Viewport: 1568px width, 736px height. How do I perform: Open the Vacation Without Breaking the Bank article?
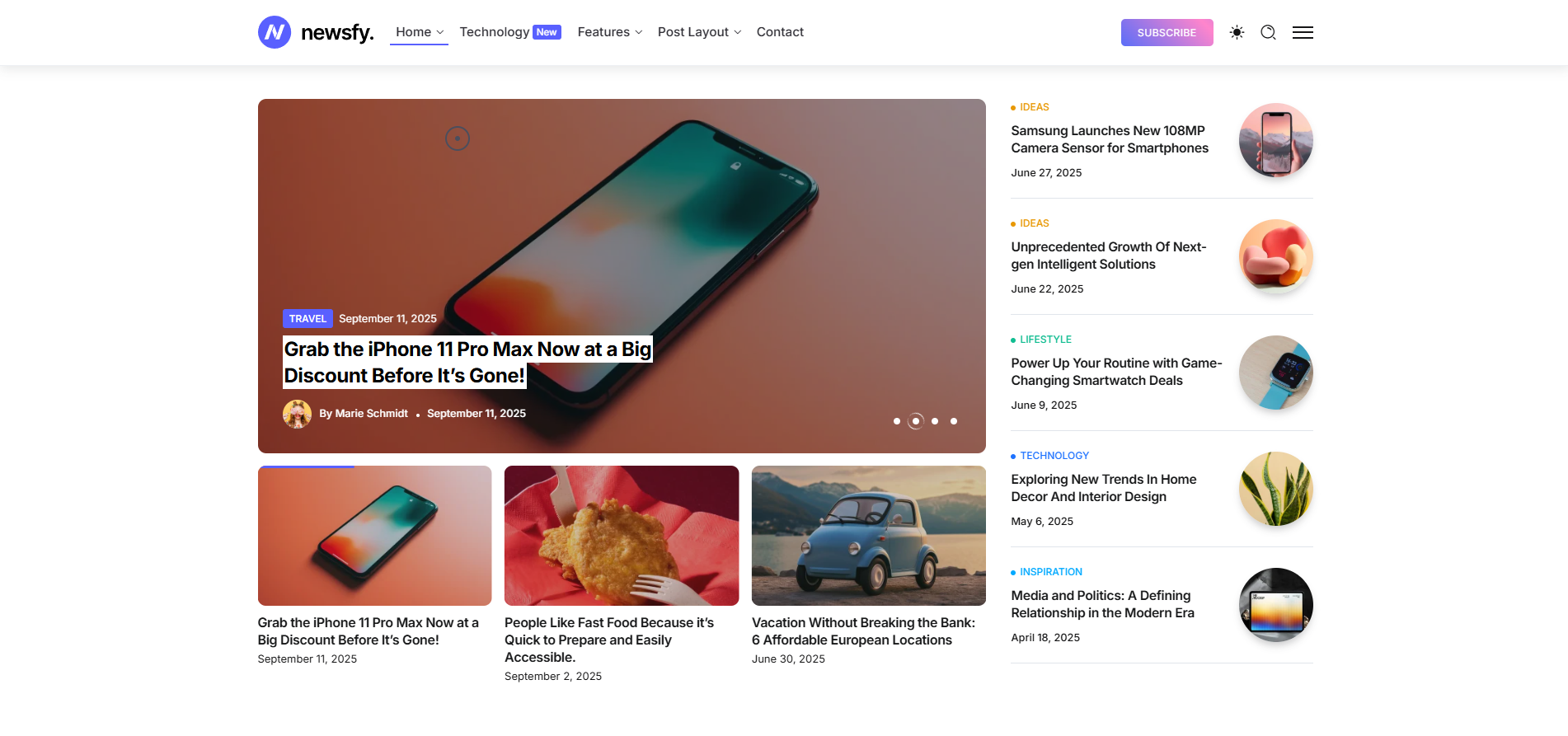tap(863, 631)
